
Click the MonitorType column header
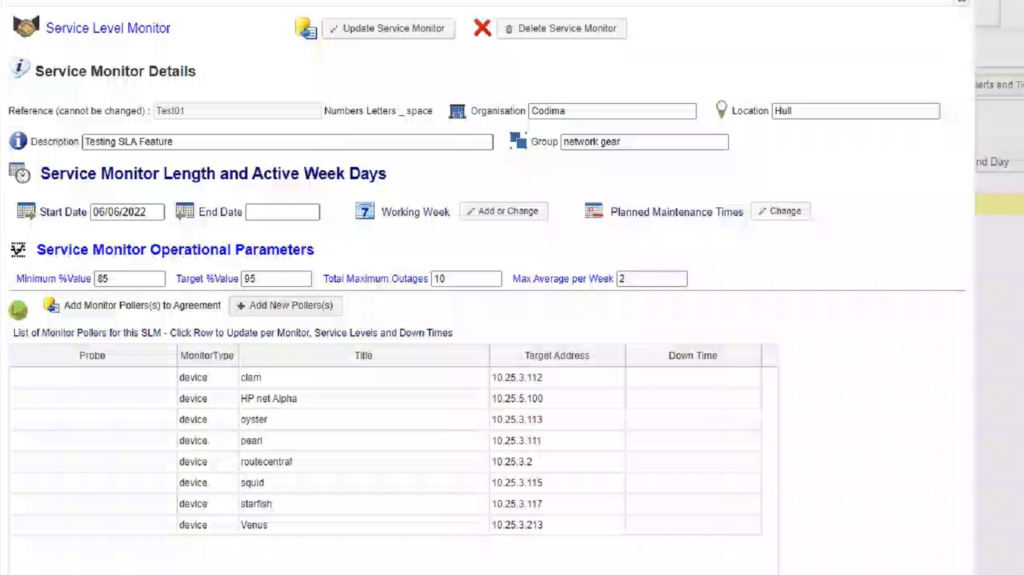tap(207, 355)
